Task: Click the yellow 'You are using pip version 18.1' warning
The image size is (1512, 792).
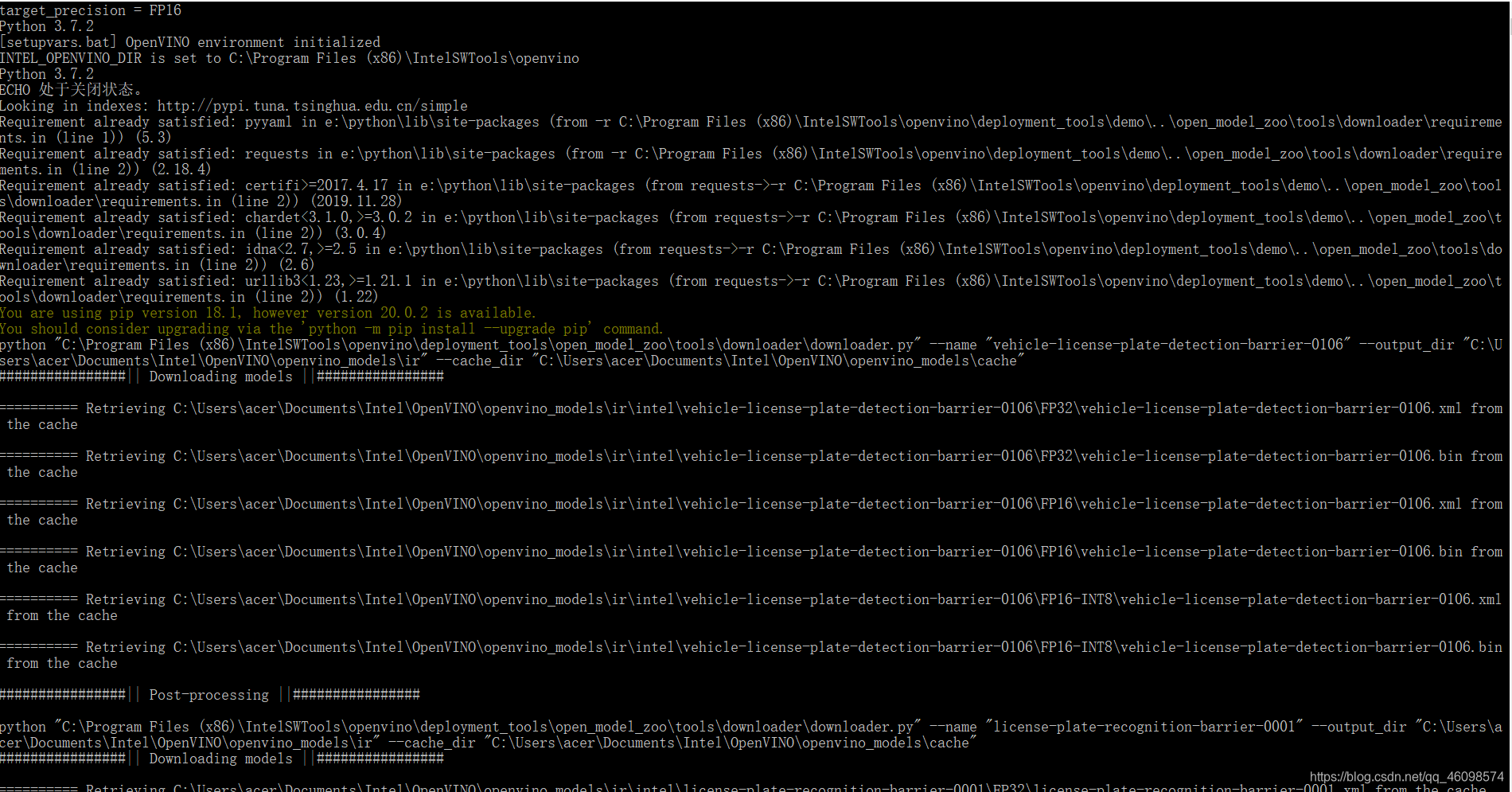Action: 268,313
